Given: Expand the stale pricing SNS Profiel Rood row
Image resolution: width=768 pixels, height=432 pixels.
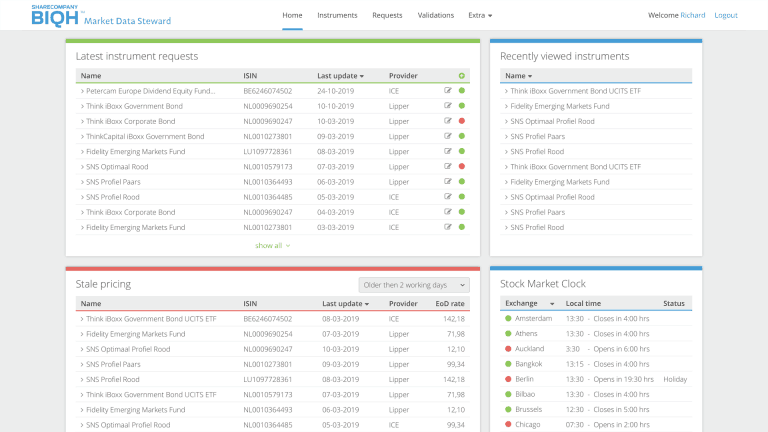Looking at the screenshot, I should click(82, 380).
